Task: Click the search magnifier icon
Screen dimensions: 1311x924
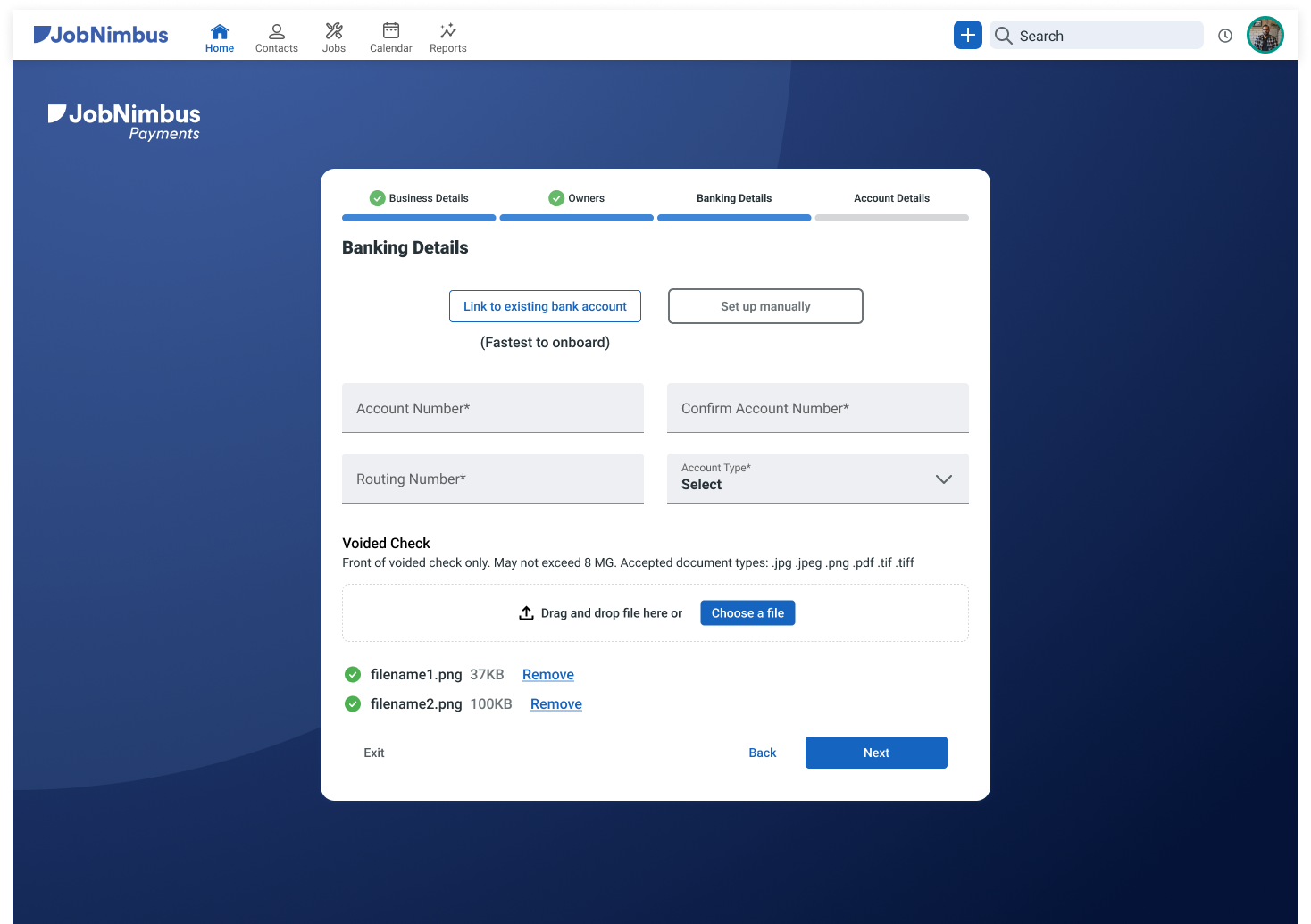Action: [x=1004, y=36]
